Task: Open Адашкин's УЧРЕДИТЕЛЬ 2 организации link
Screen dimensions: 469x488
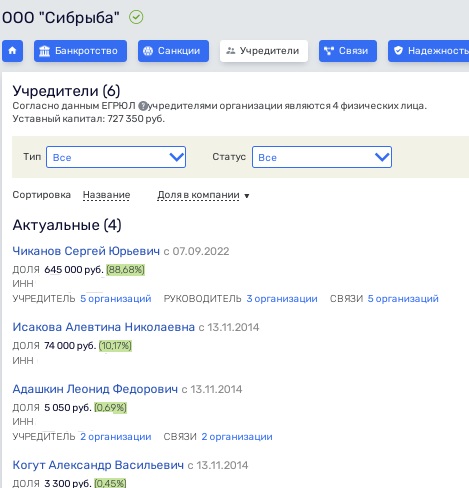Action: pos(116,436)
